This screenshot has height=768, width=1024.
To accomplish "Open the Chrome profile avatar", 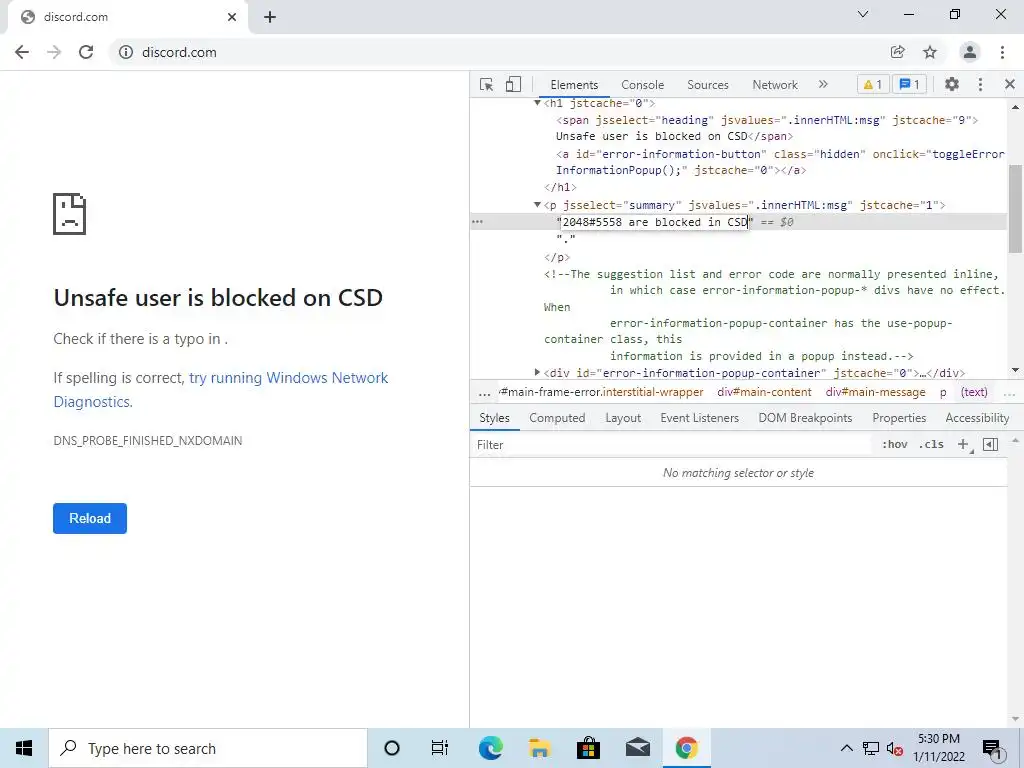I will tap(970, 52).
